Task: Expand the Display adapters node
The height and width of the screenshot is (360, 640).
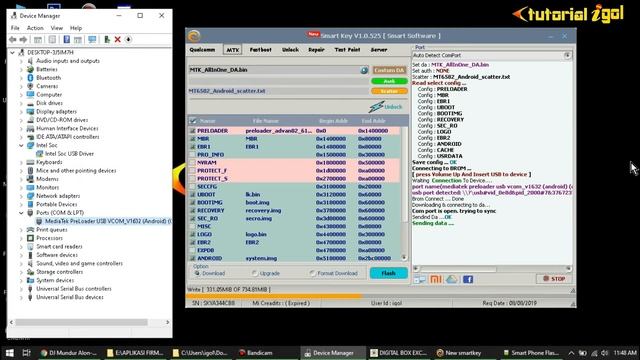Action: 21,111
